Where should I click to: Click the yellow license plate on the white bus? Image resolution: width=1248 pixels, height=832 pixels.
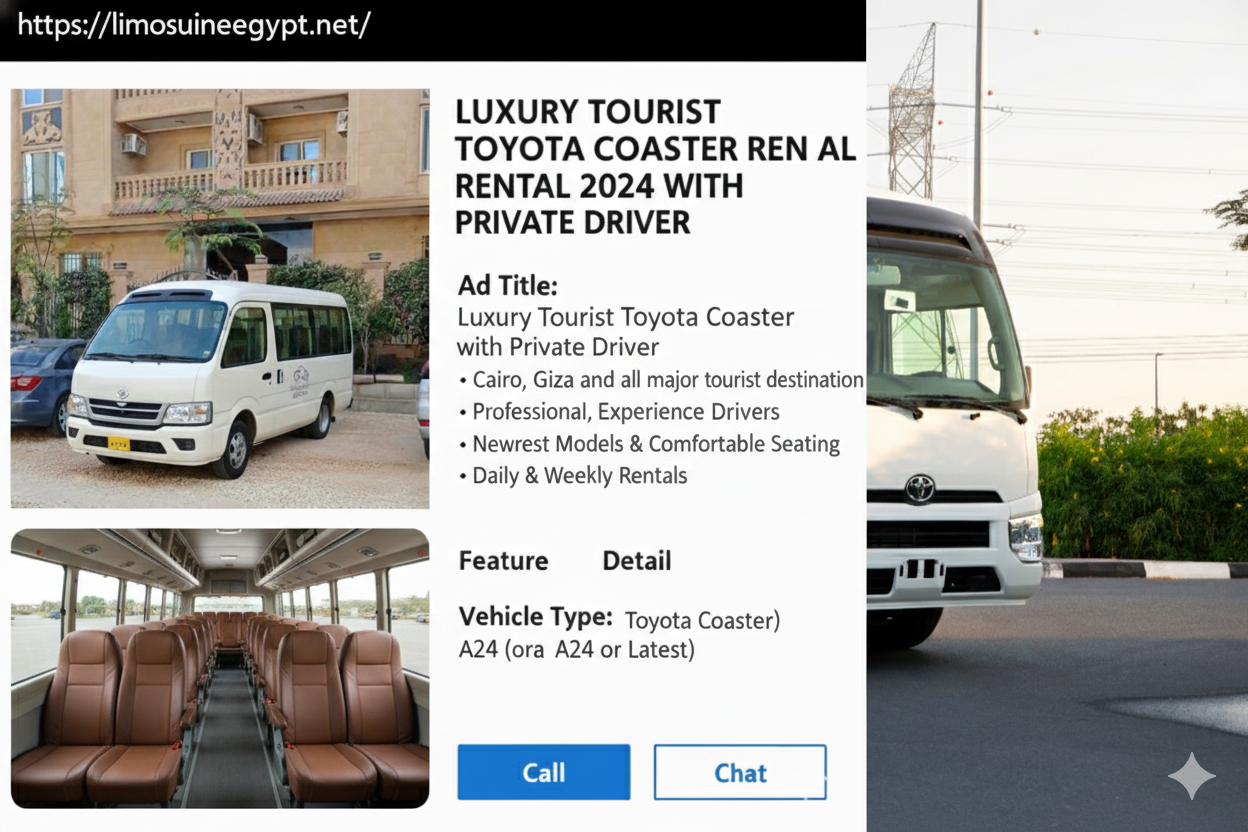119,443
